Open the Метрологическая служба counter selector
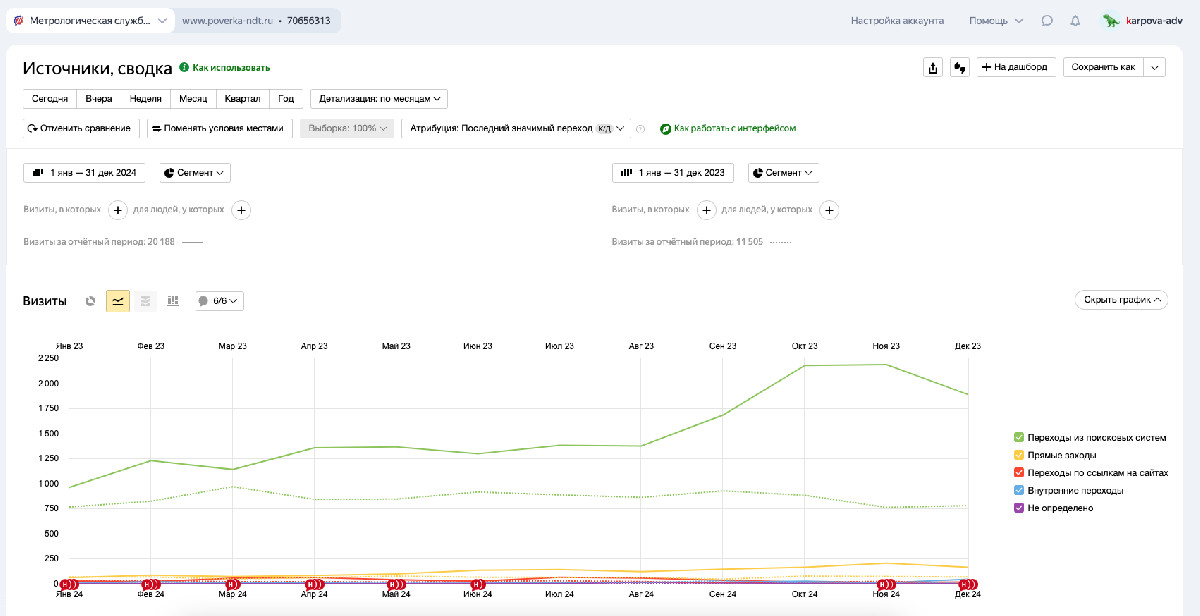This screenshot has width=1200, height=616. 91,20
